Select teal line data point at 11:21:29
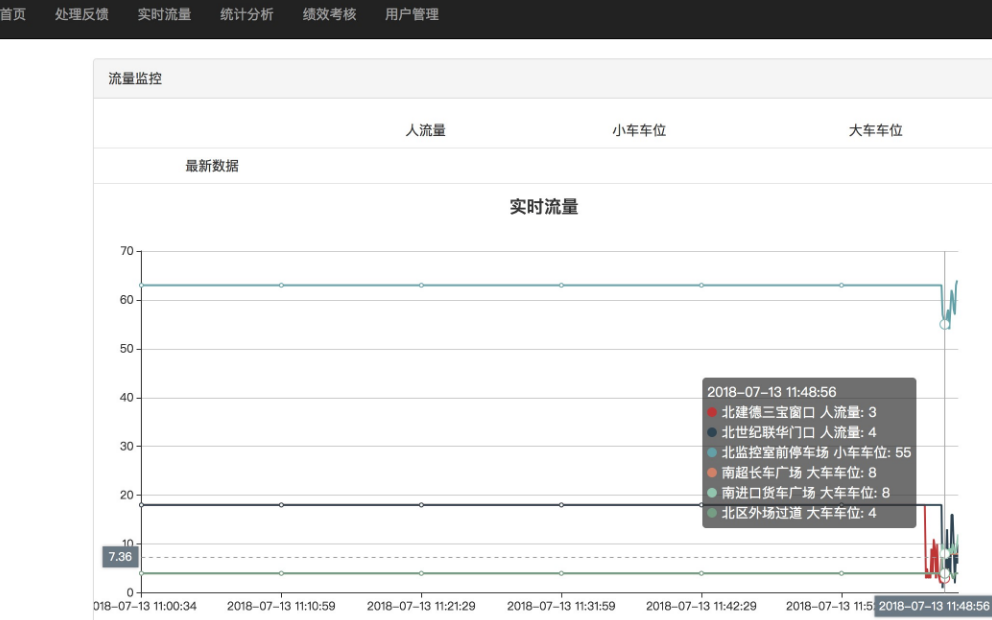Viewport: 992px width, 620px height. coord(421,285)
